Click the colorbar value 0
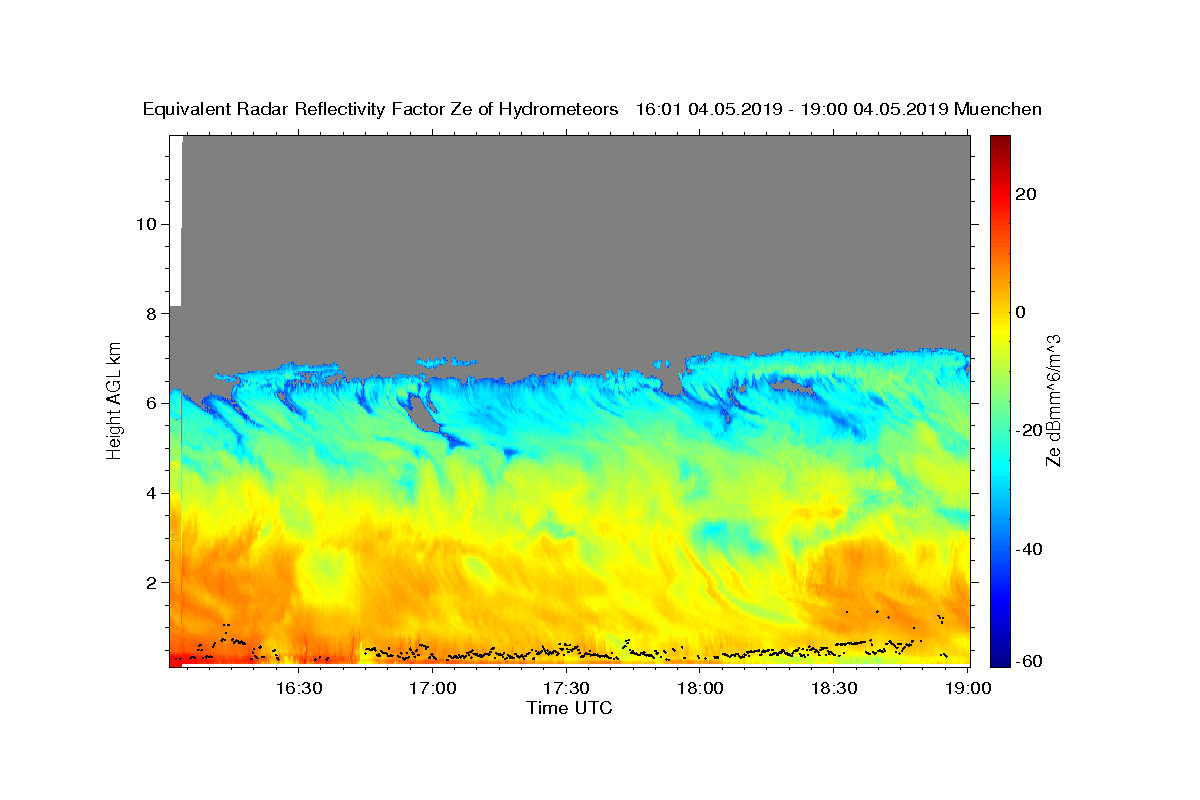Screen dimensions: 1200x800 click(1021, 312)
